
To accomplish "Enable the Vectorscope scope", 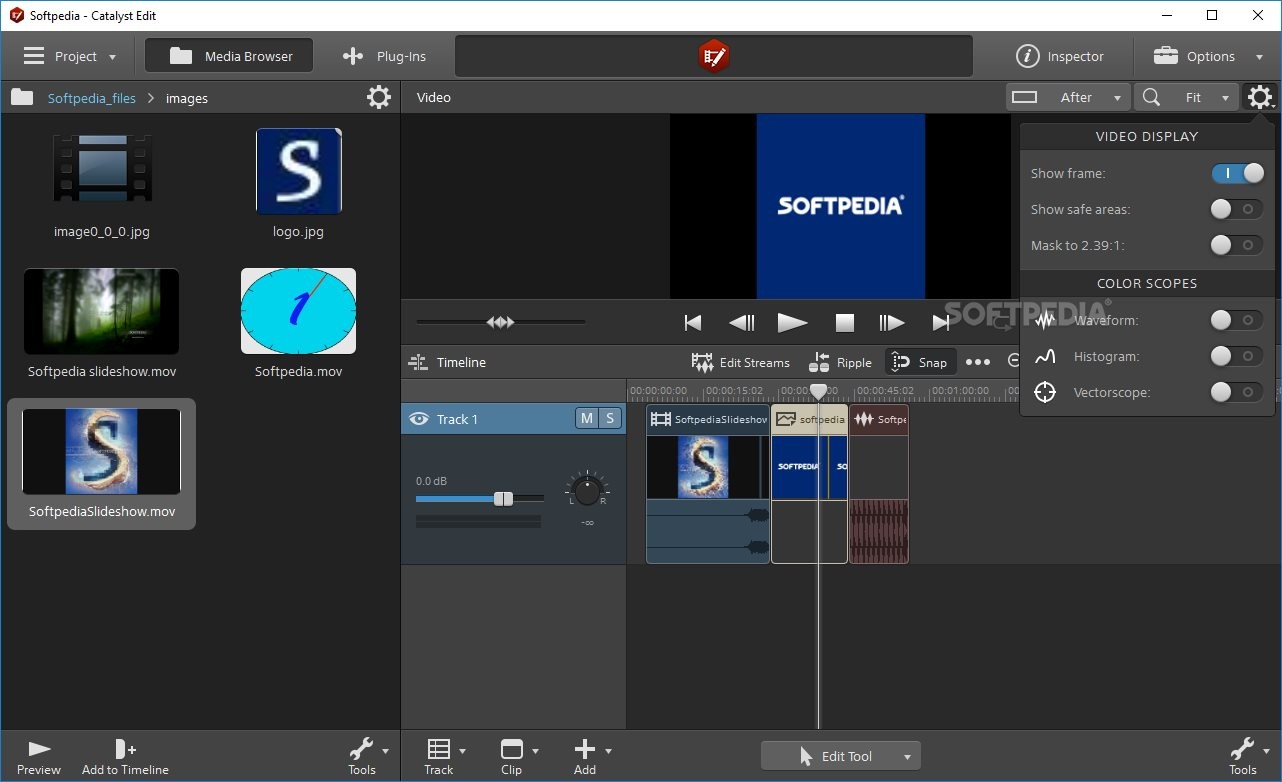I will pos(1236,392).
